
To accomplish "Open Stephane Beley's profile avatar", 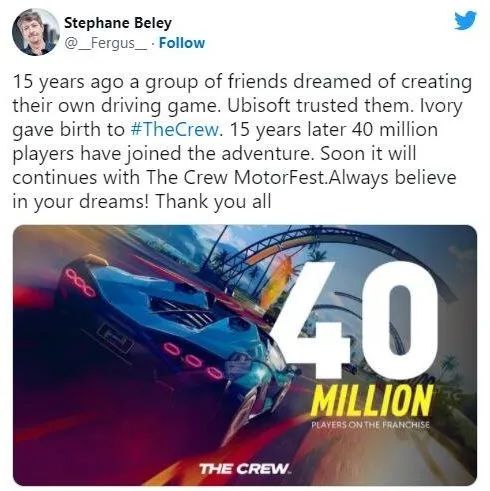I will (36, 32).
